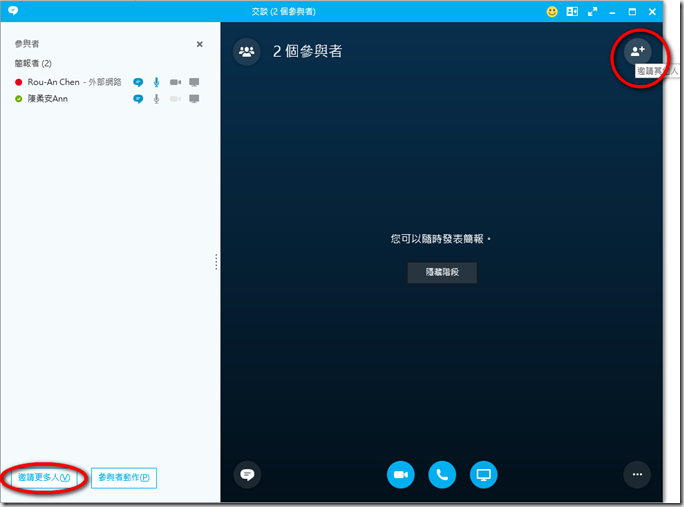This screenshot has width=684, height=507.
Task: Close the 參與者 participants panel
Action: pos(199,45)
